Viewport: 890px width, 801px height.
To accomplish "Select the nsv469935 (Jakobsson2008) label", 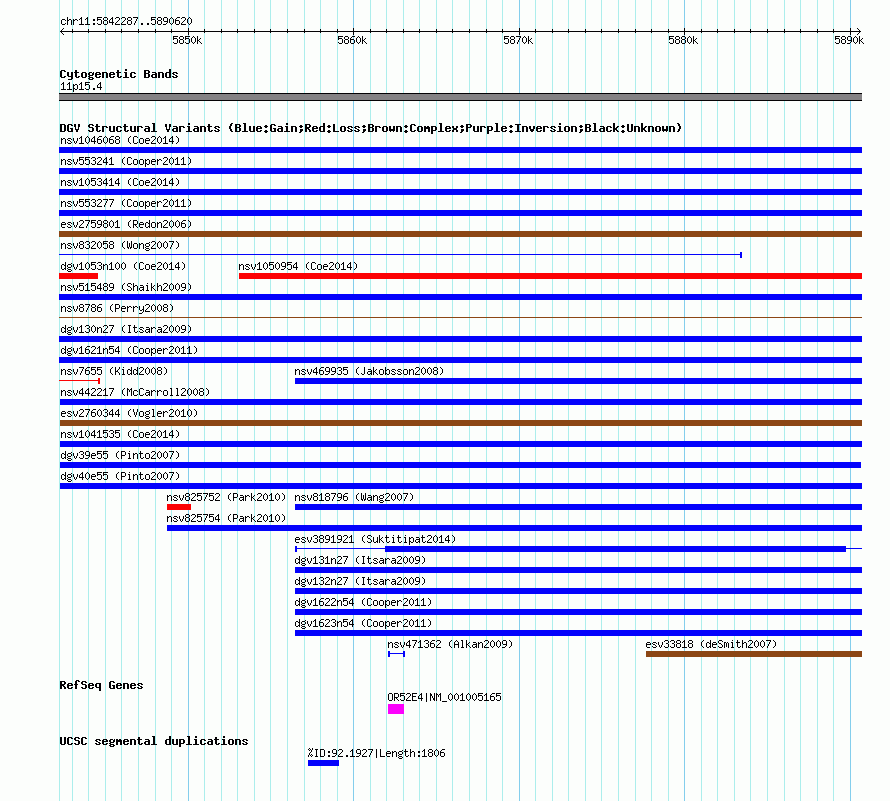I will tap(369, 371).
